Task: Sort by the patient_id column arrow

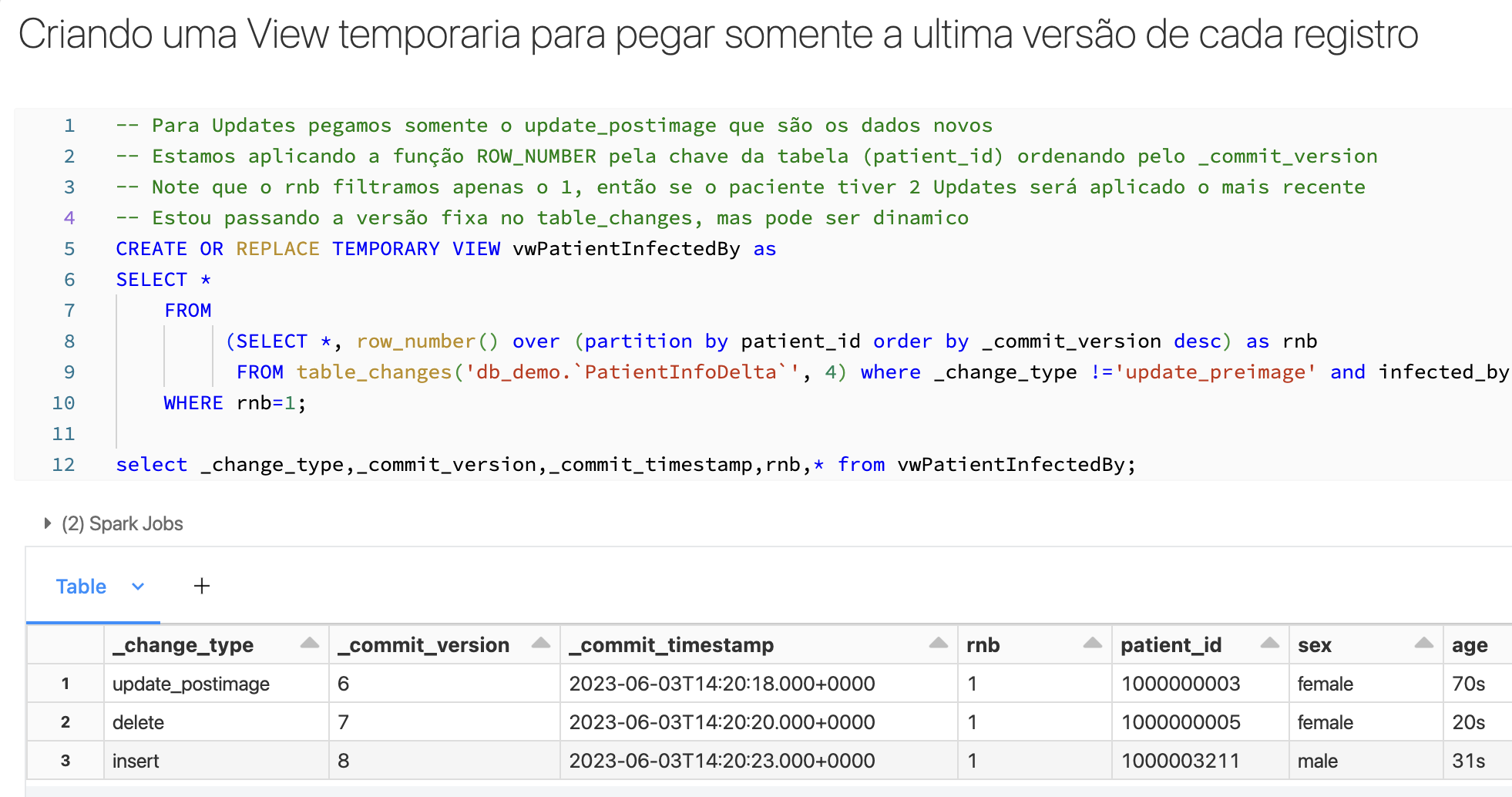Action: 1270,643
